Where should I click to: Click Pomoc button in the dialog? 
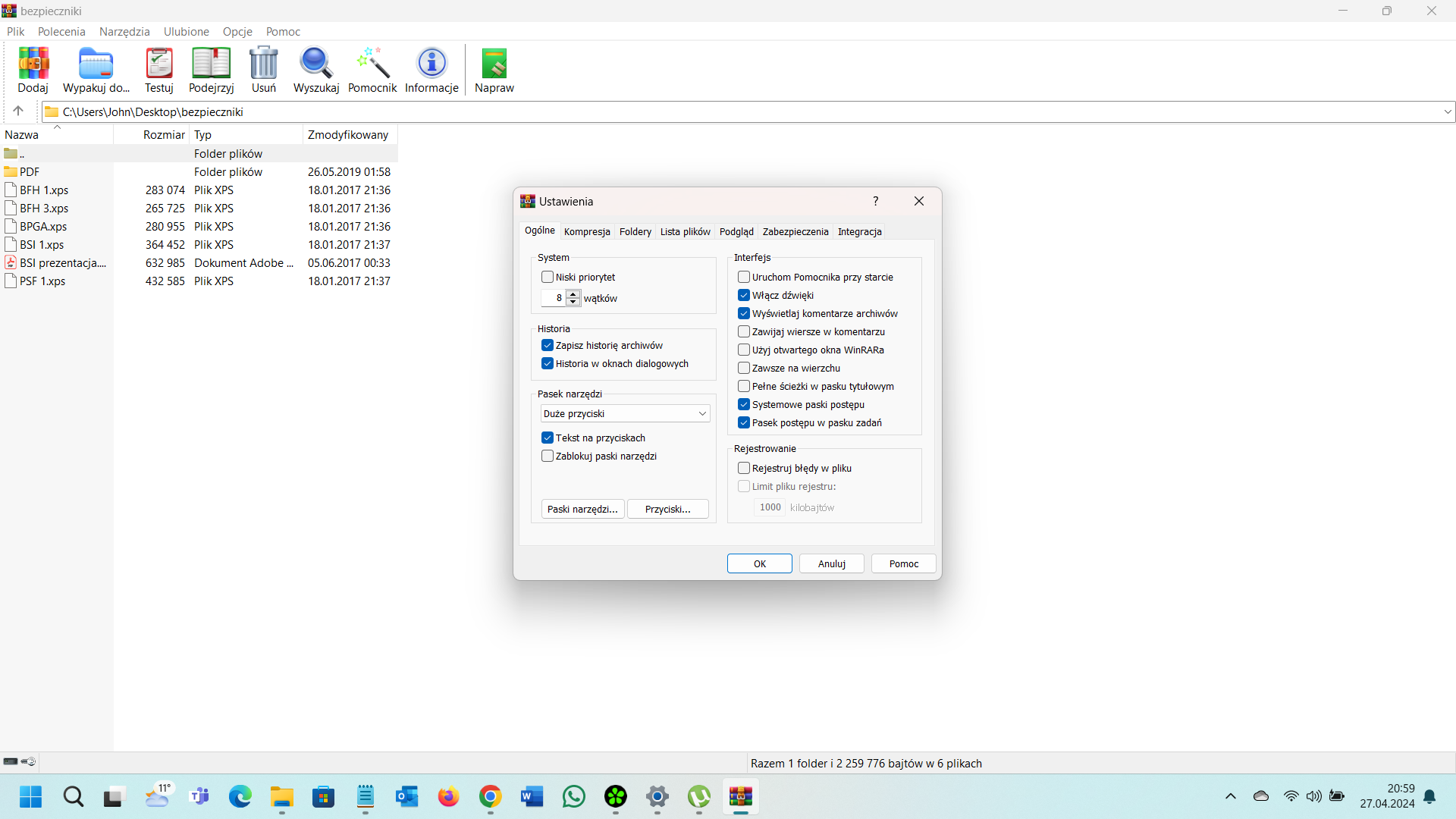pyautogui.click(x=904, y=563)
